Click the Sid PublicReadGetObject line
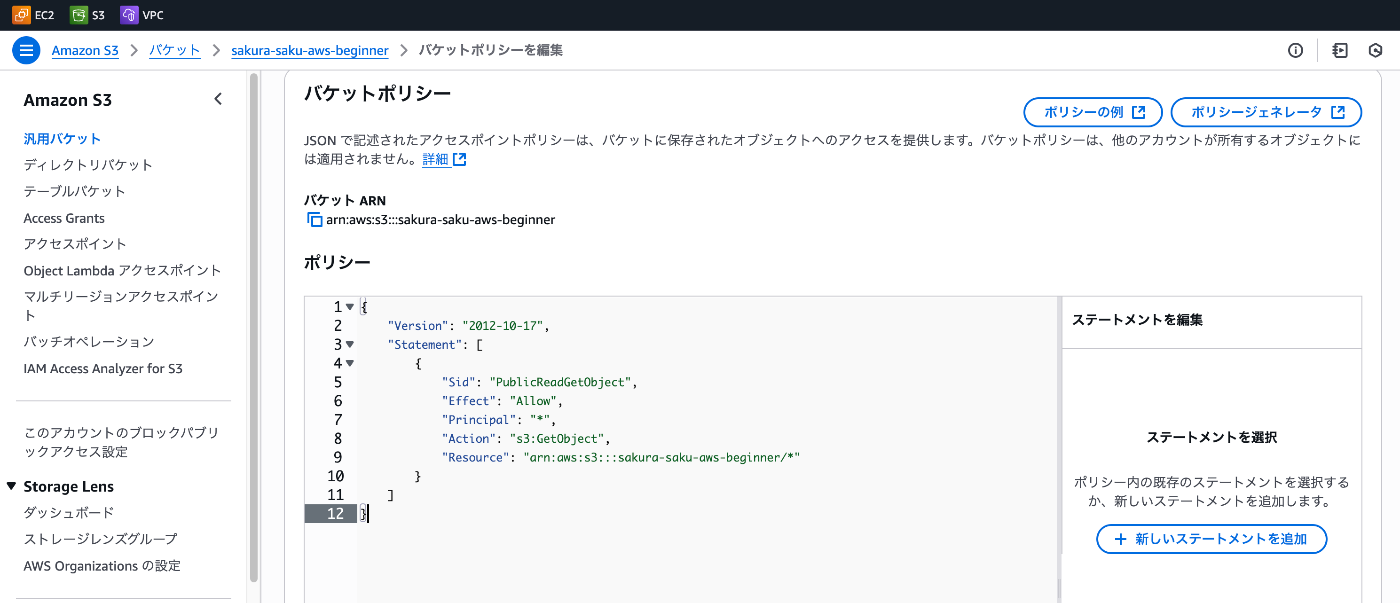This screenshot has height=603, width=1400. click(x=539, y=382)
